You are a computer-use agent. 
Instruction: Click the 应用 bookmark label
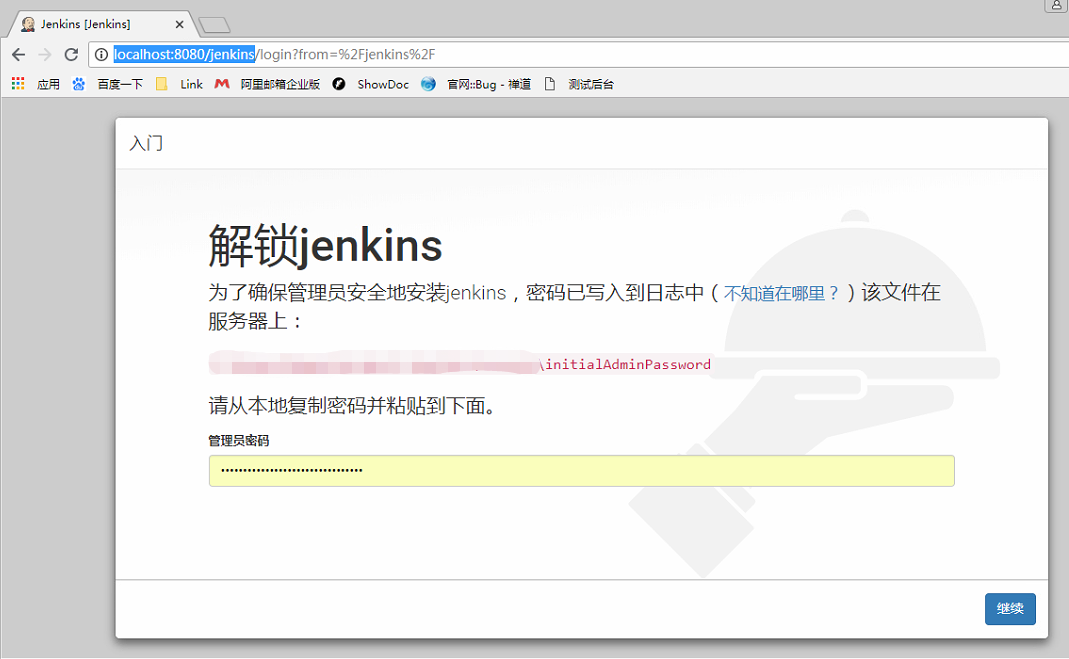point(48,85)
